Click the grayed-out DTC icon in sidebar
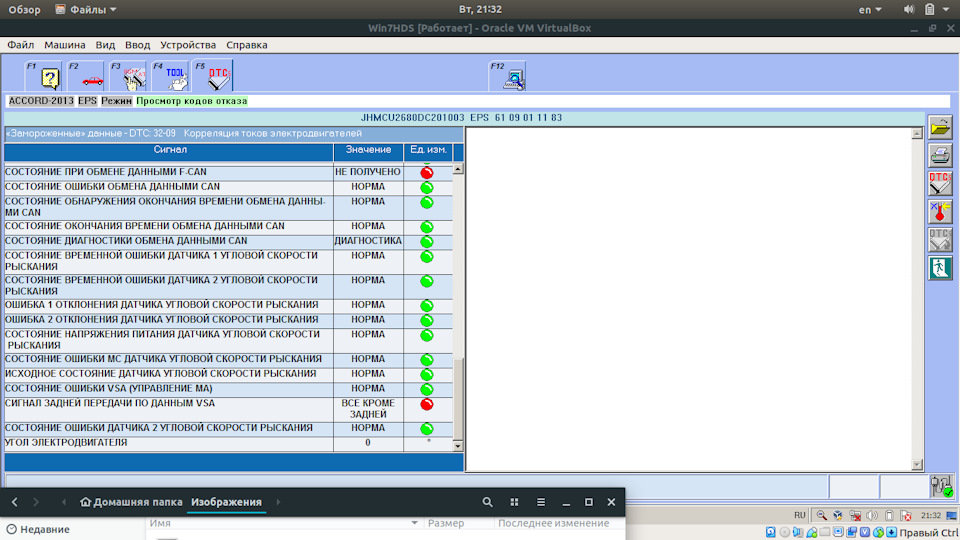This screenshot has height=540, width=960. click(x=940, y=240)
